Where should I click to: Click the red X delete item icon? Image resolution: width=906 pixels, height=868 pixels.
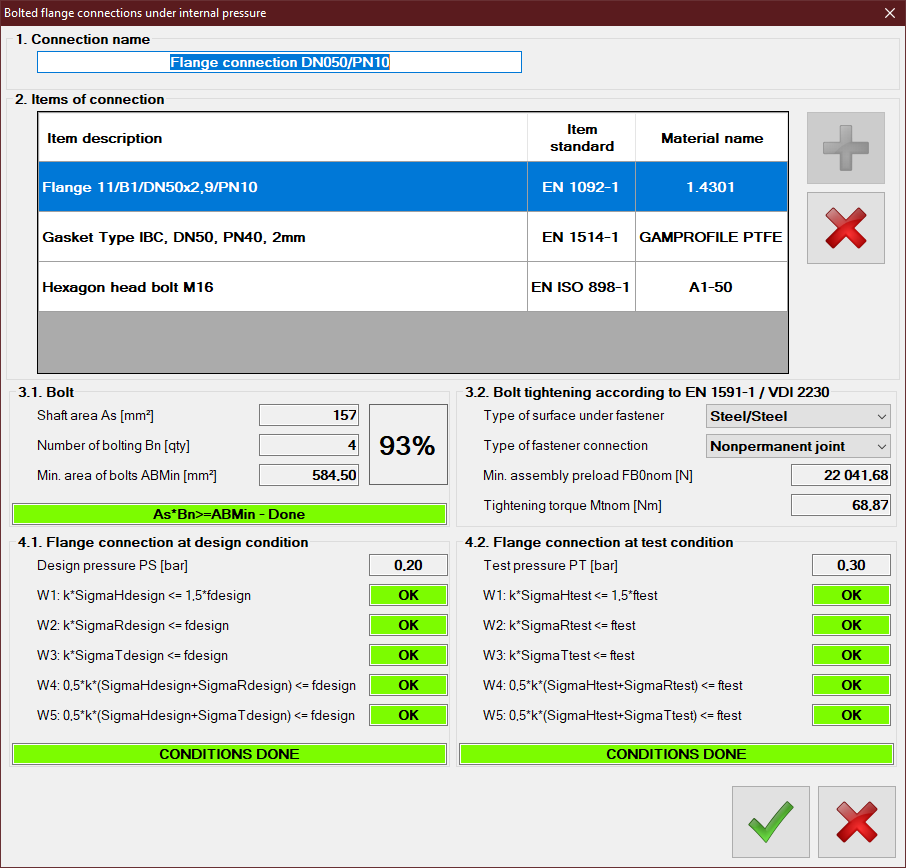845,228
